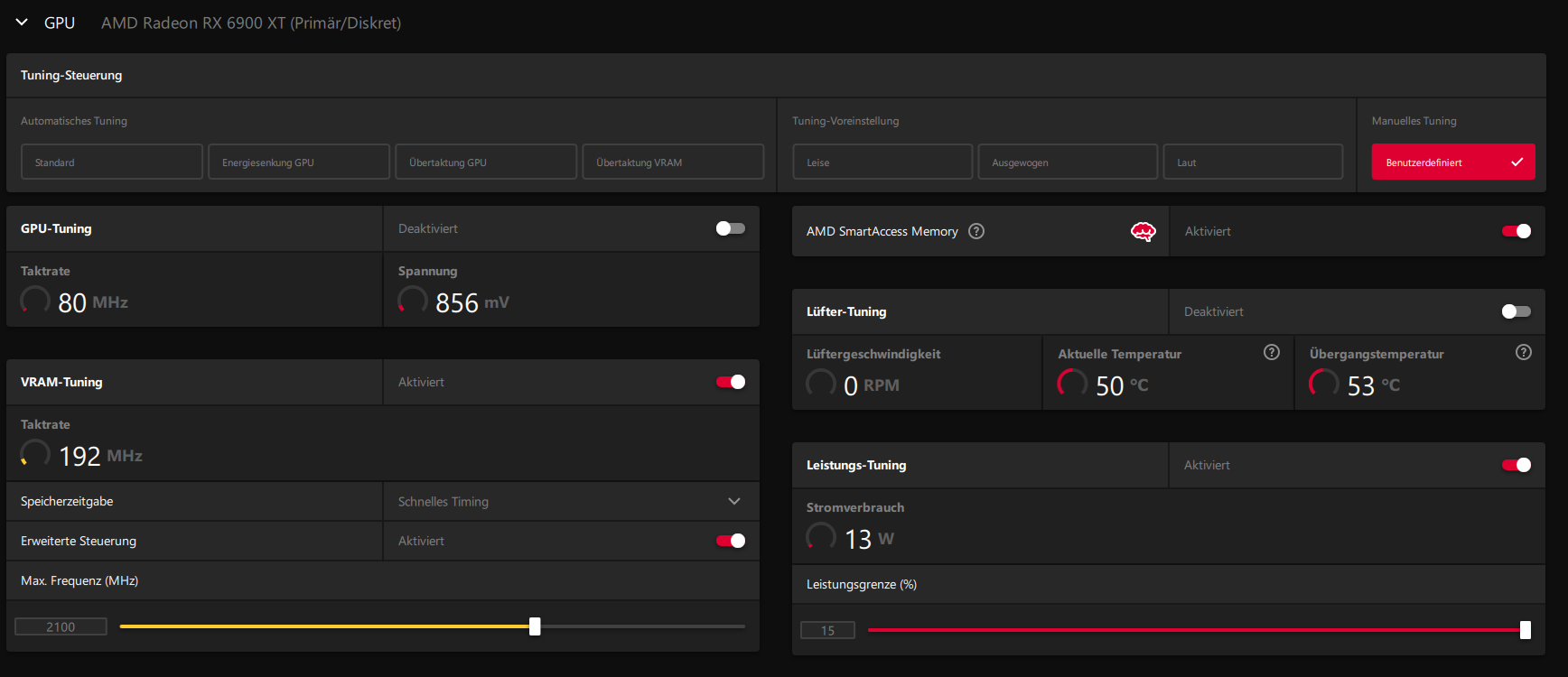Click the red brain SmartAccess Memory icon
The height and width of the screenshot is (677, 1568).
pyautogui.click(x=1143, y=232)
